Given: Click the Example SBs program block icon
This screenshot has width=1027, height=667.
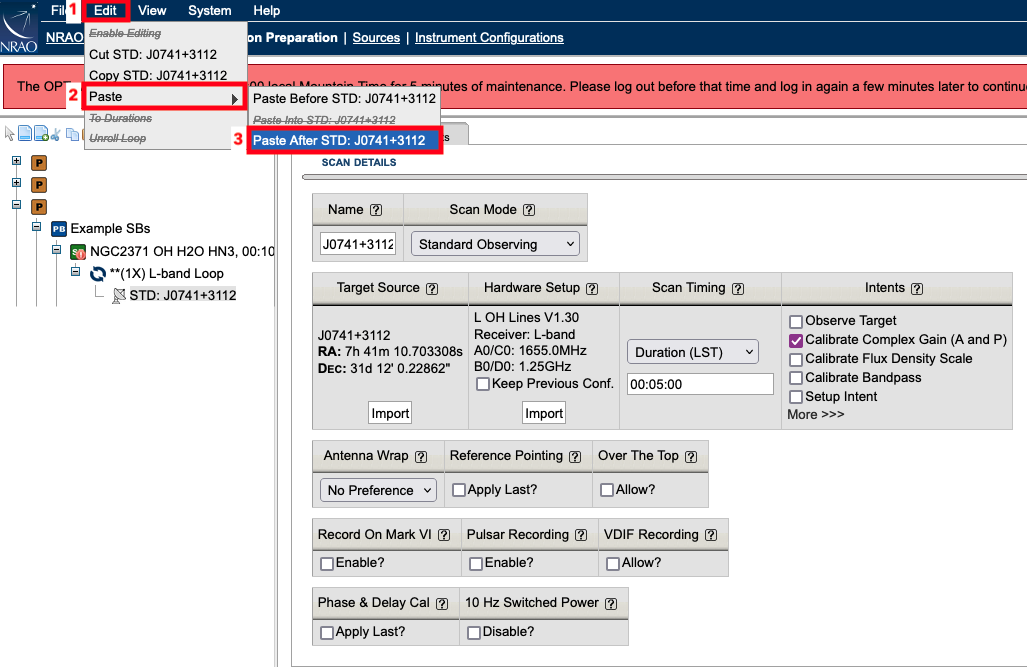Looking at the screenshot, I should 58,228.
